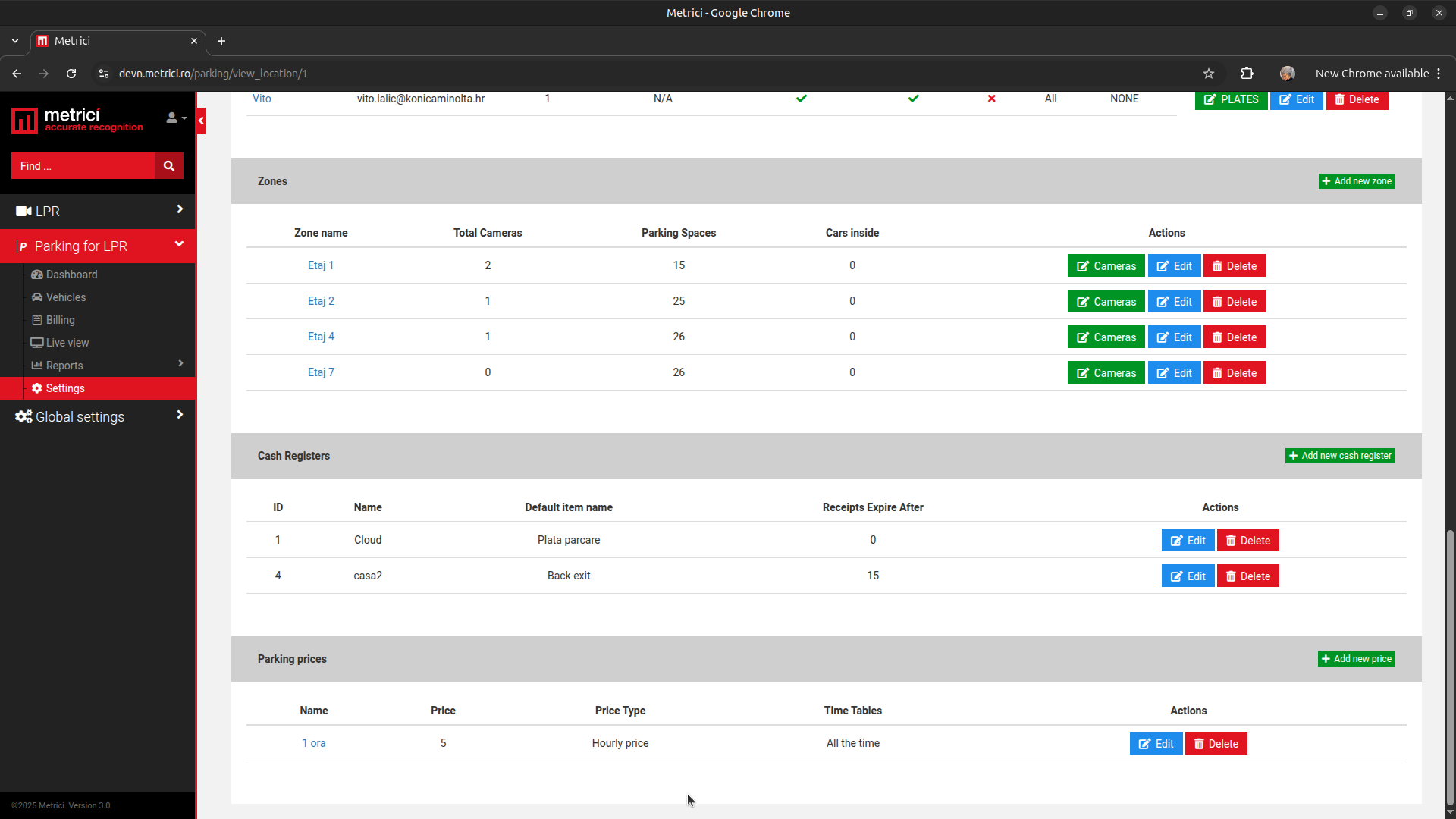Click New Chrome available update button

1378,74
